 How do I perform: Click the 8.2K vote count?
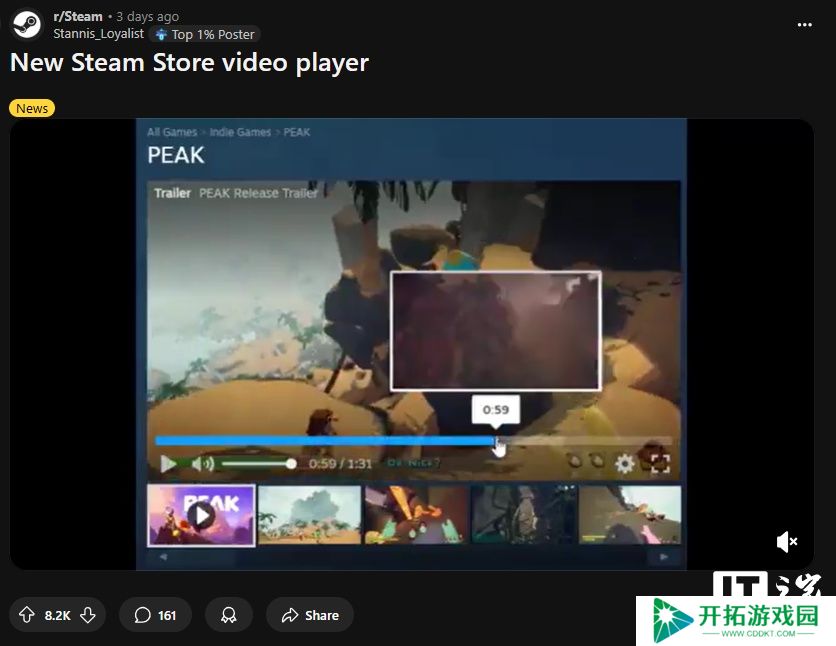58,616
